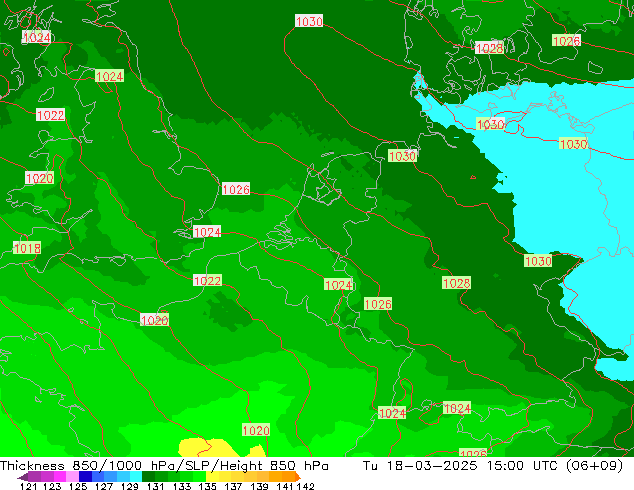Click the white-background 1026 isobar label
Image resolution: width=634 pixels, height=490 pixels.
(236, 189)
